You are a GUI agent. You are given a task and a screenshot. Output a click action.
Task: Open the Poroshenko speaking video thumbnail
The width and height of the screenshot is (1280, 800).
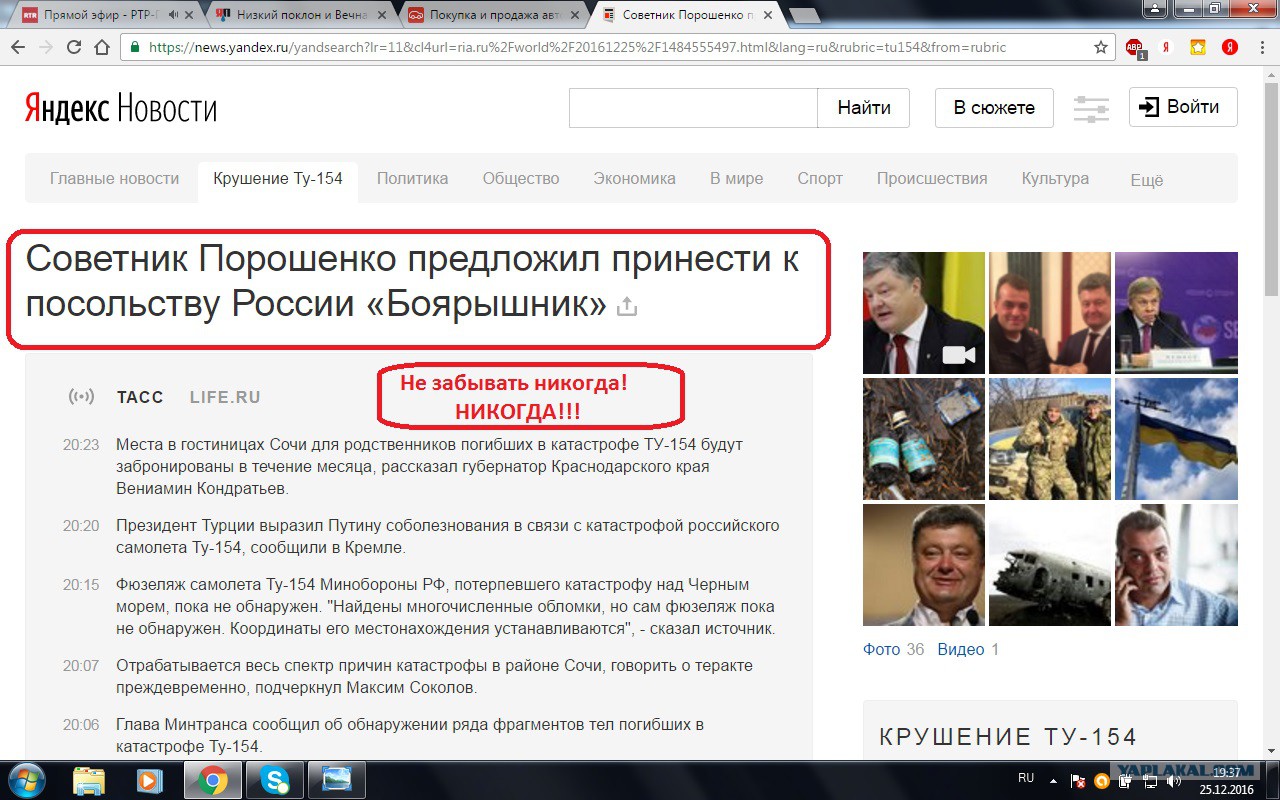924,312
